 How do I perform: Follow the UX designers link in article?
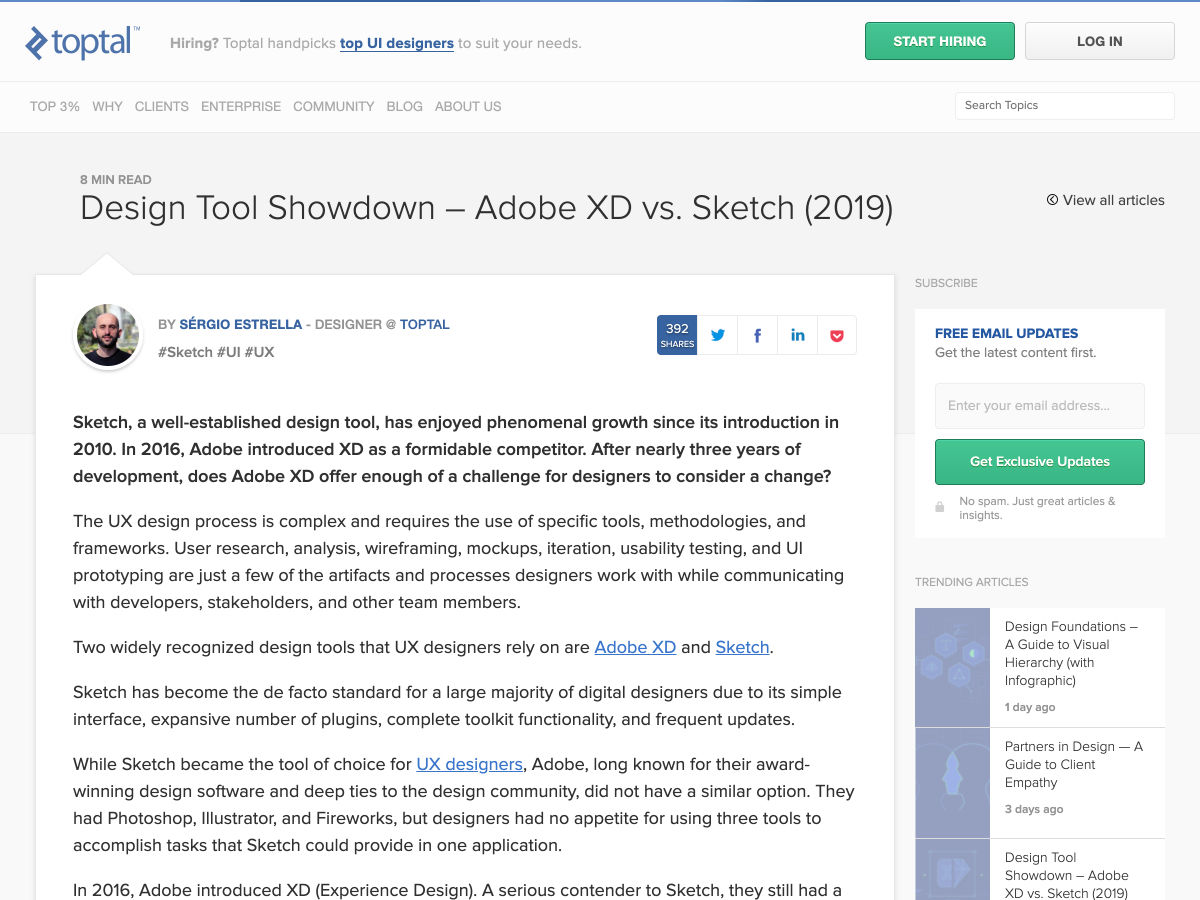(x=469, y=764)
